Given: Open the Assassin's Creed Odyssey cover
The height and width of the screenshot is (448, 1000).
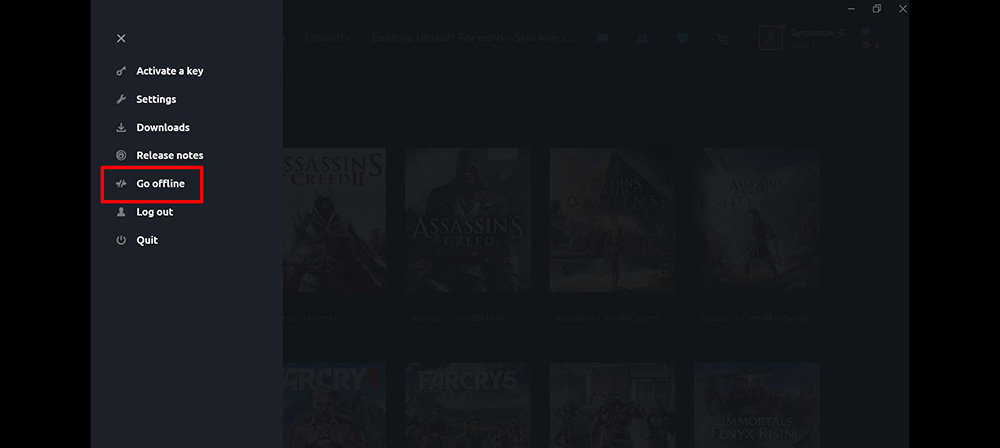Looking at the screenshot, I should [757, 220].
